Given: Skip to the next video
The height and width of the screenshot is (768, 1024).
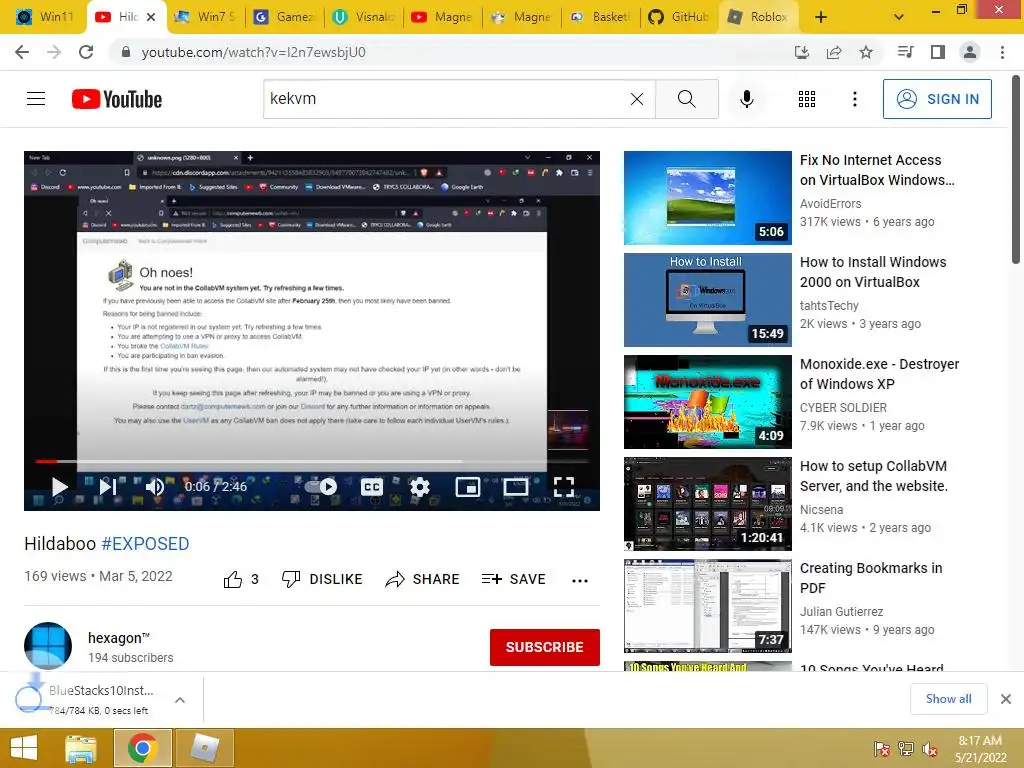Looking at the screenshot, I should point(108,486).
